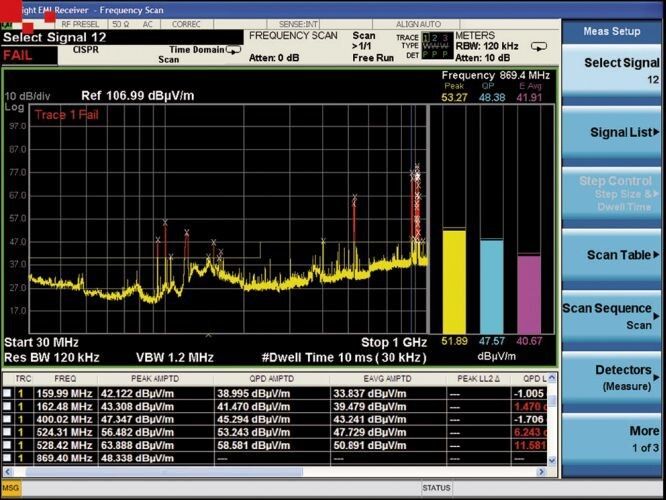Expand the Detectors (Measure) submenu

coord(612,377)
